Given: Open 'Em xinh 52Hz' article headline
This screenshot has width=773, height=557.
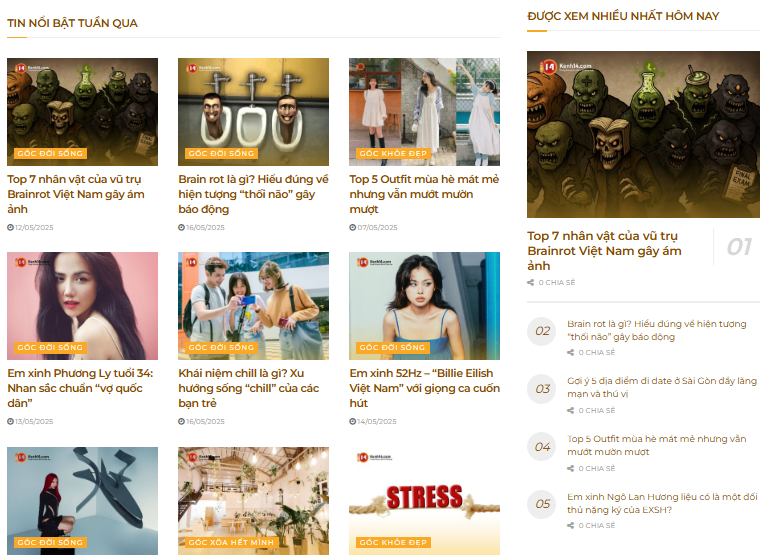Looking at the screenshot, I should tap(424, 388).
